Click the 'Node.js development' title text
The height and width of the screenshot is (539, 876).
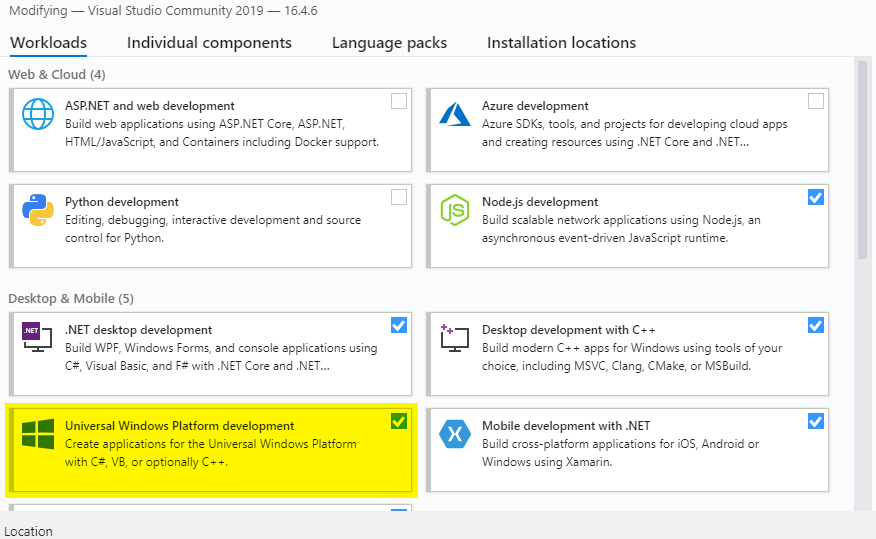click(x=540, y=202)
